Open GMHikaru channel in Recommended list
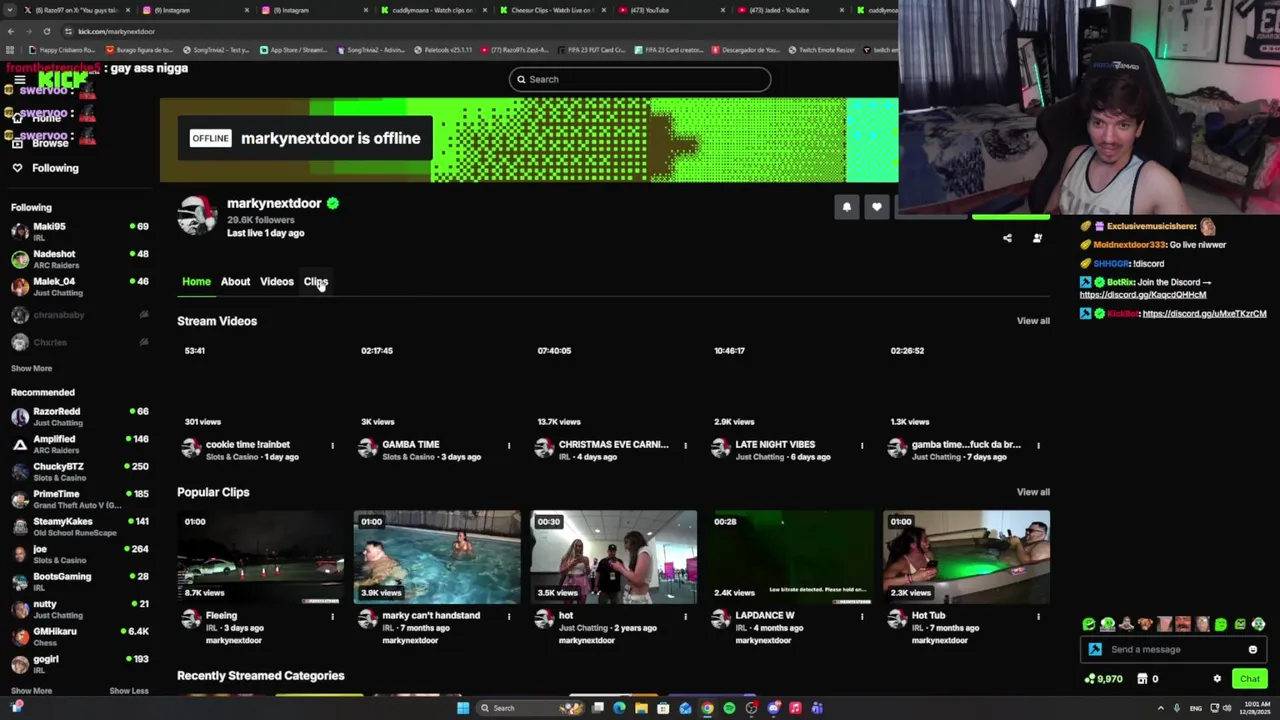 point(79,636)
